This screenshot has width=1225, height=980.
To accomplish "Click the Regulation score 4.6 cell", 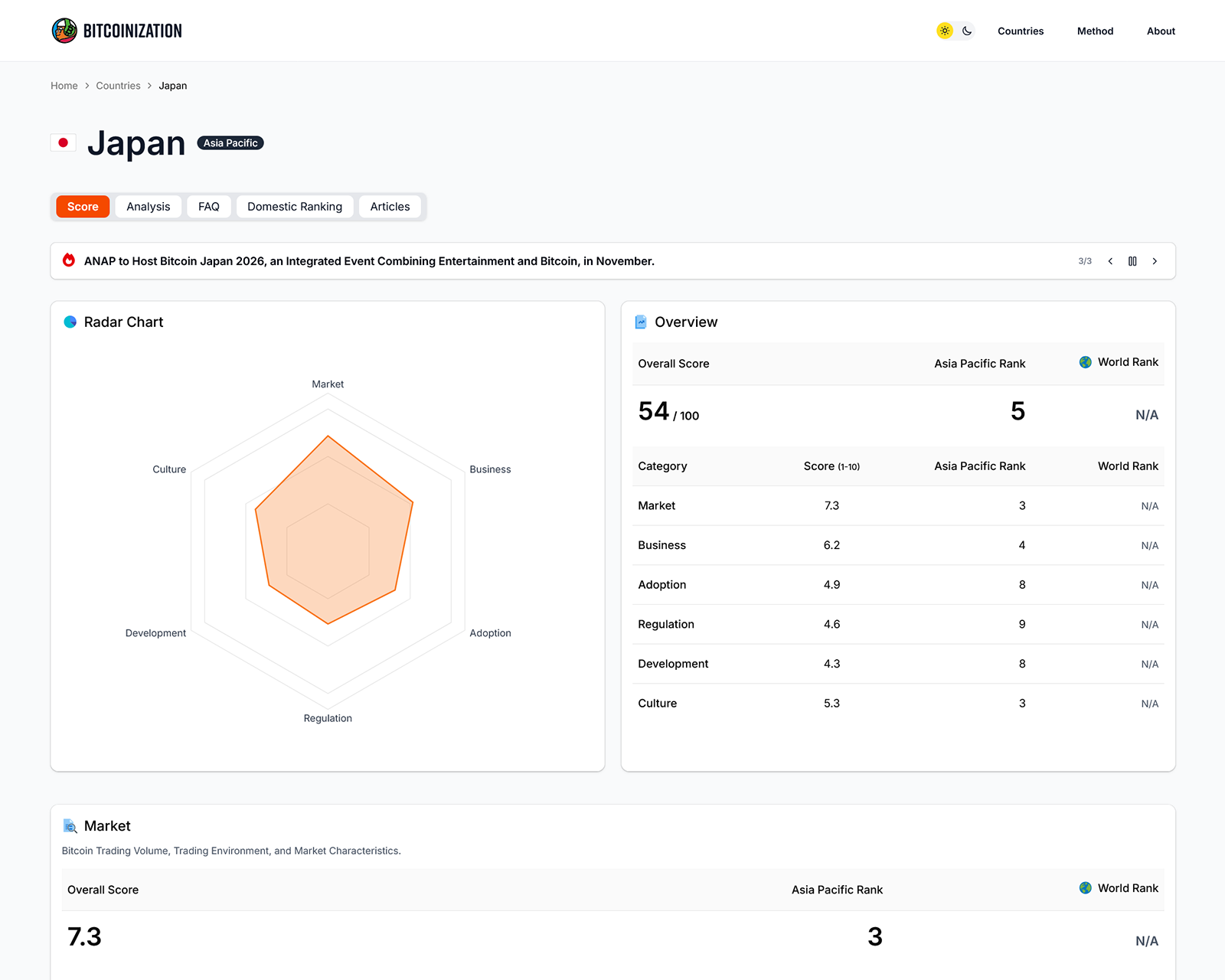I will (x=831, y=624).
